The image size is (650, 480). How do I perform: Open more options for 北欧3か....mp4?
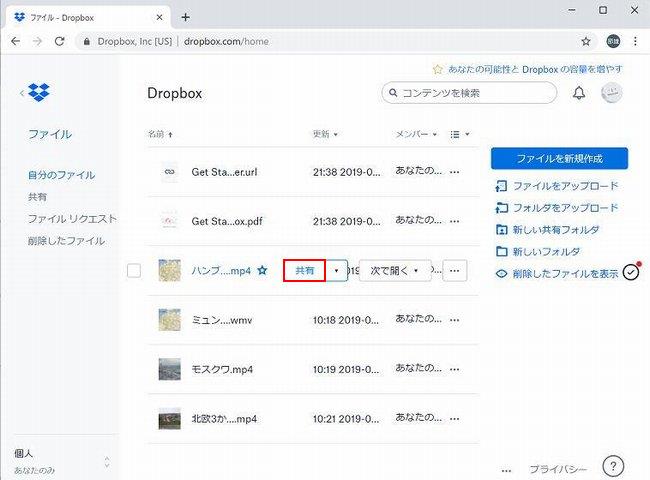point(454,419)
